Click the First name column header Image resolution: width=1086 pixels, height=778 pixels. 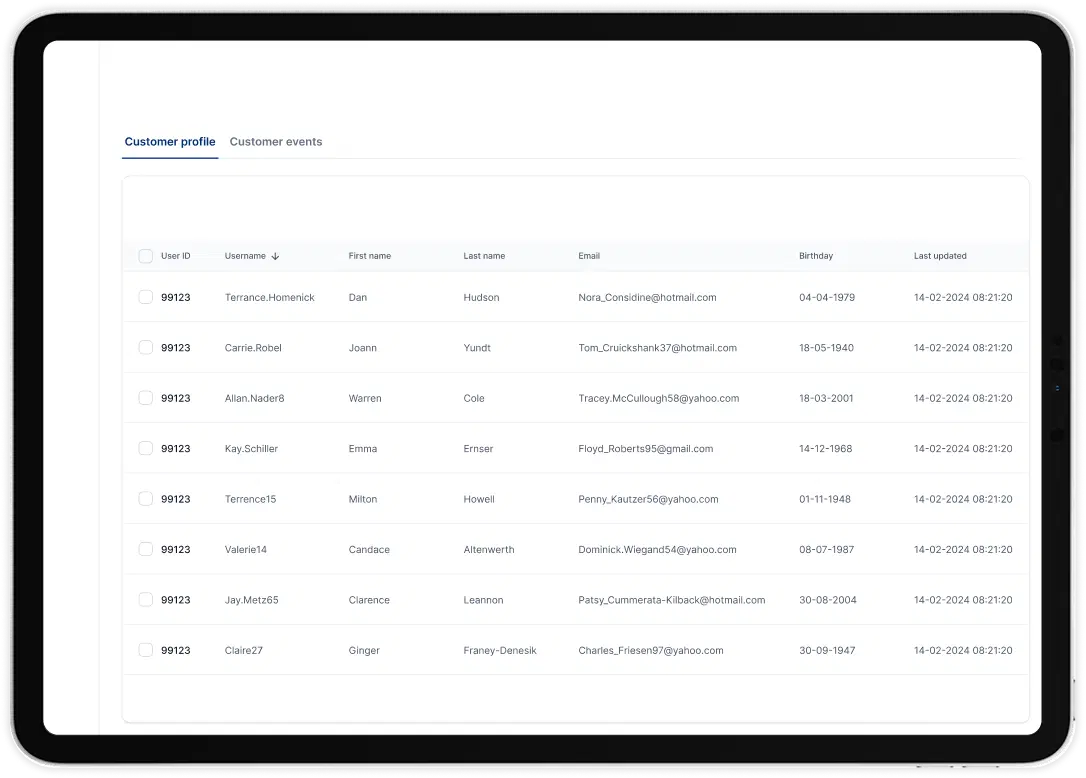(x=370, y=256)
